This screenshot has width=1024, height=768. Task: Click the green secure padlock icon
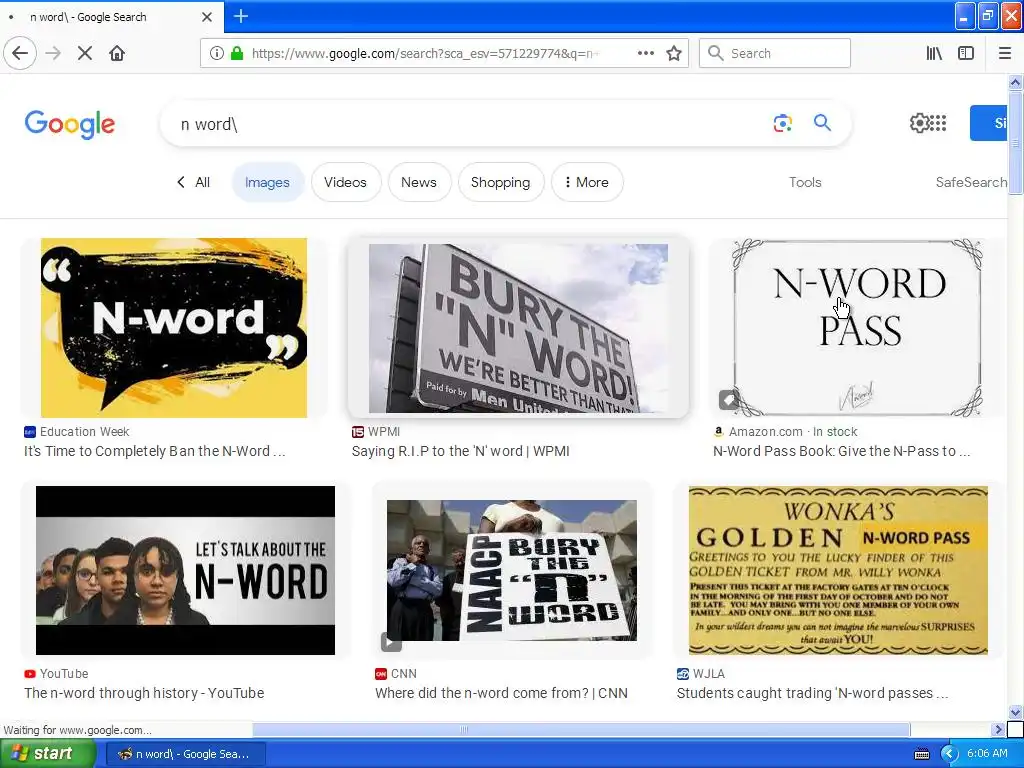[x=237, y=53]
